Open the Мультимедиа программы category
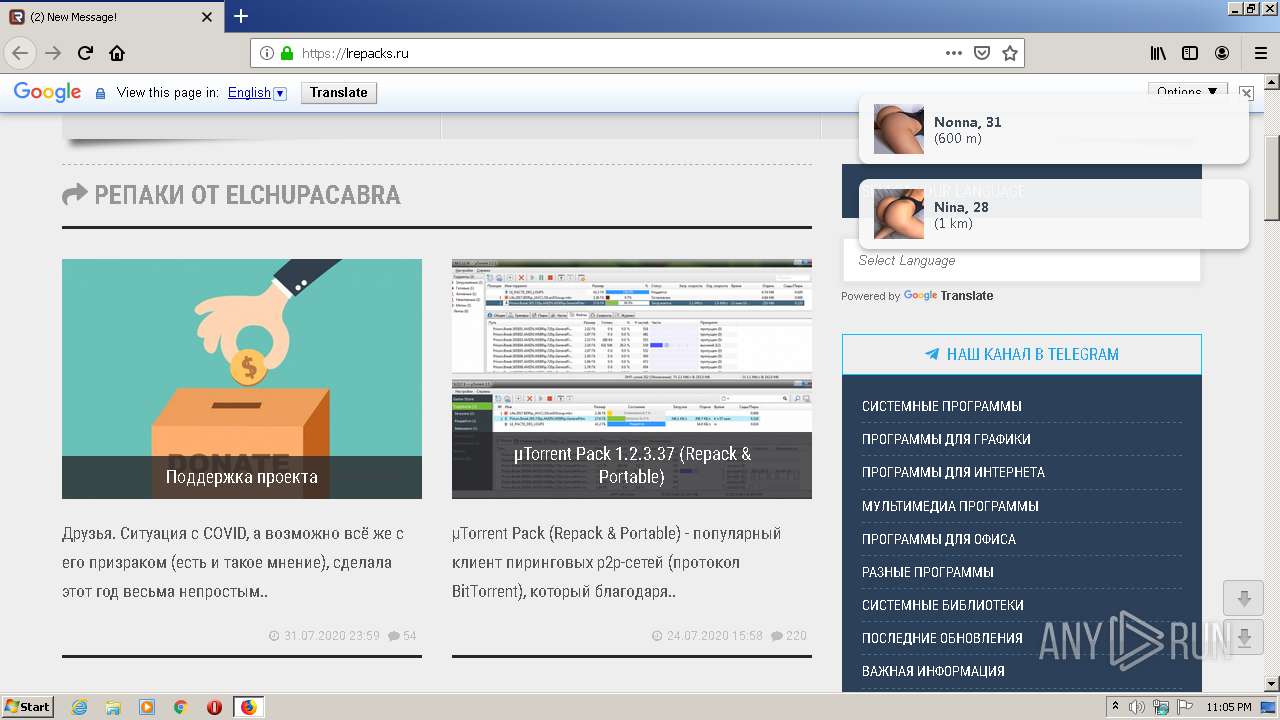The width and height of the screenshot is (1280, 720). point(950,506)
